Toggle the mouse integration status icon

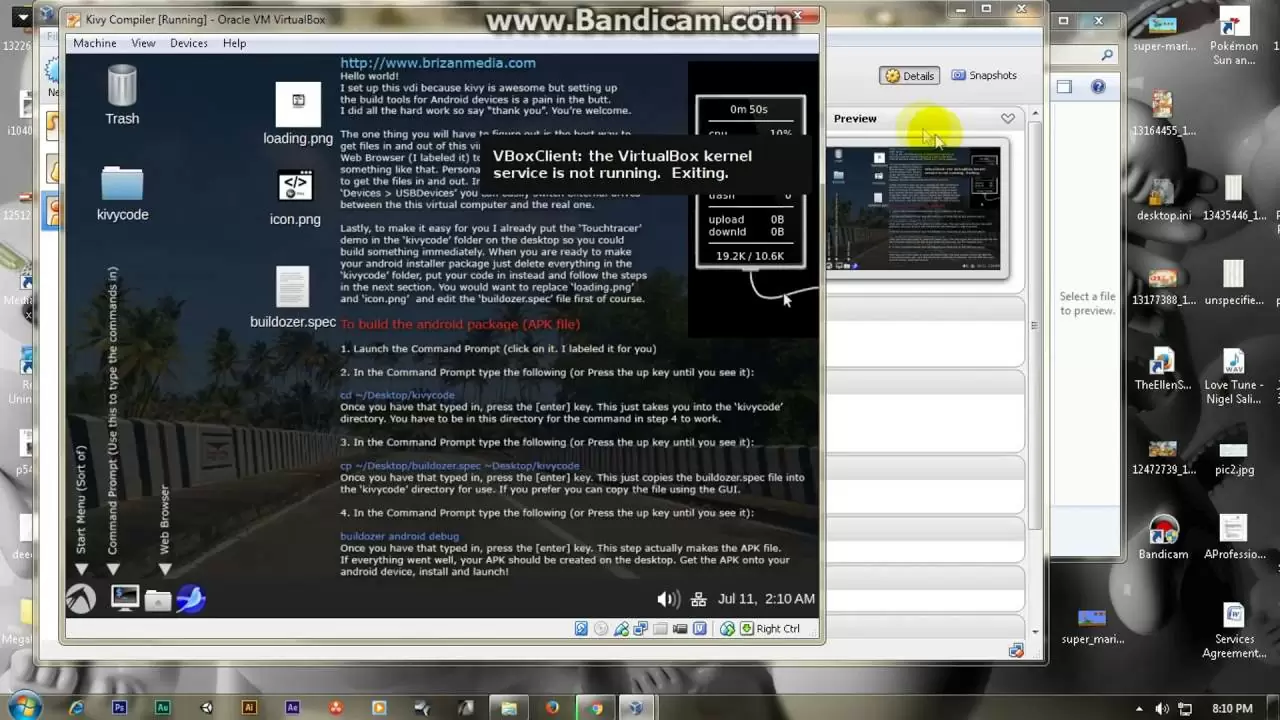coord(728,629)
